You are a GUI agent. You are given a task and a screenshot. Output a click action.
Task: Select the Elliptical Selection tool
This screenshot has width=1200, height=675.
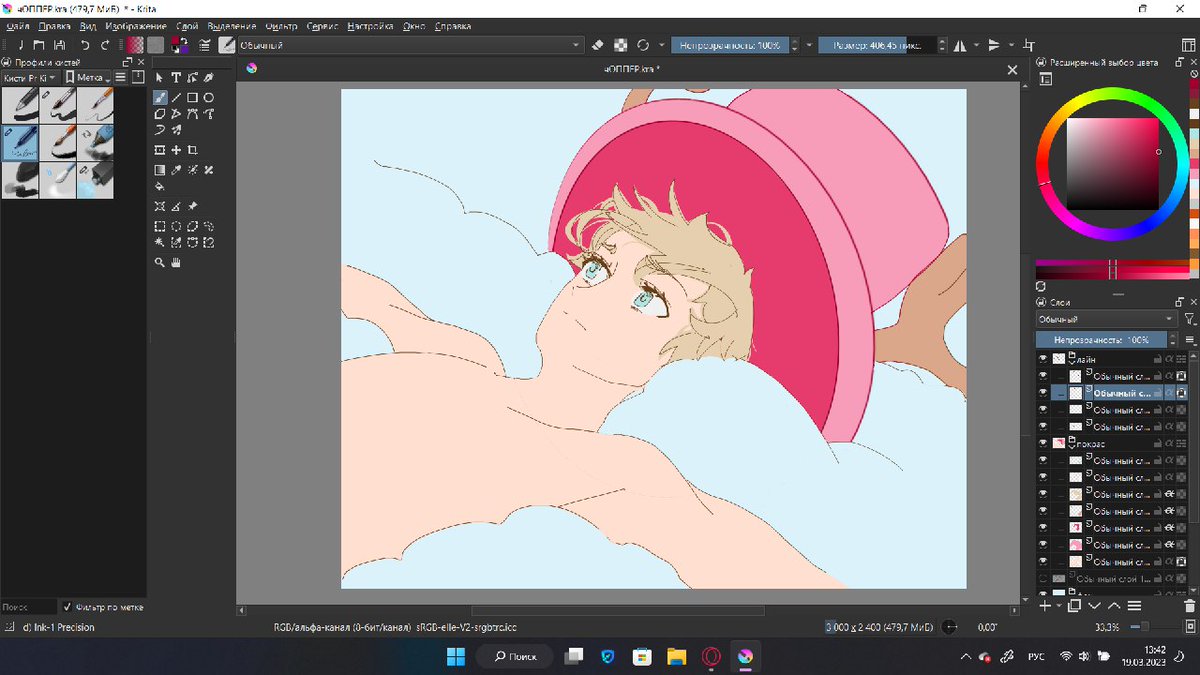[176, 226]
